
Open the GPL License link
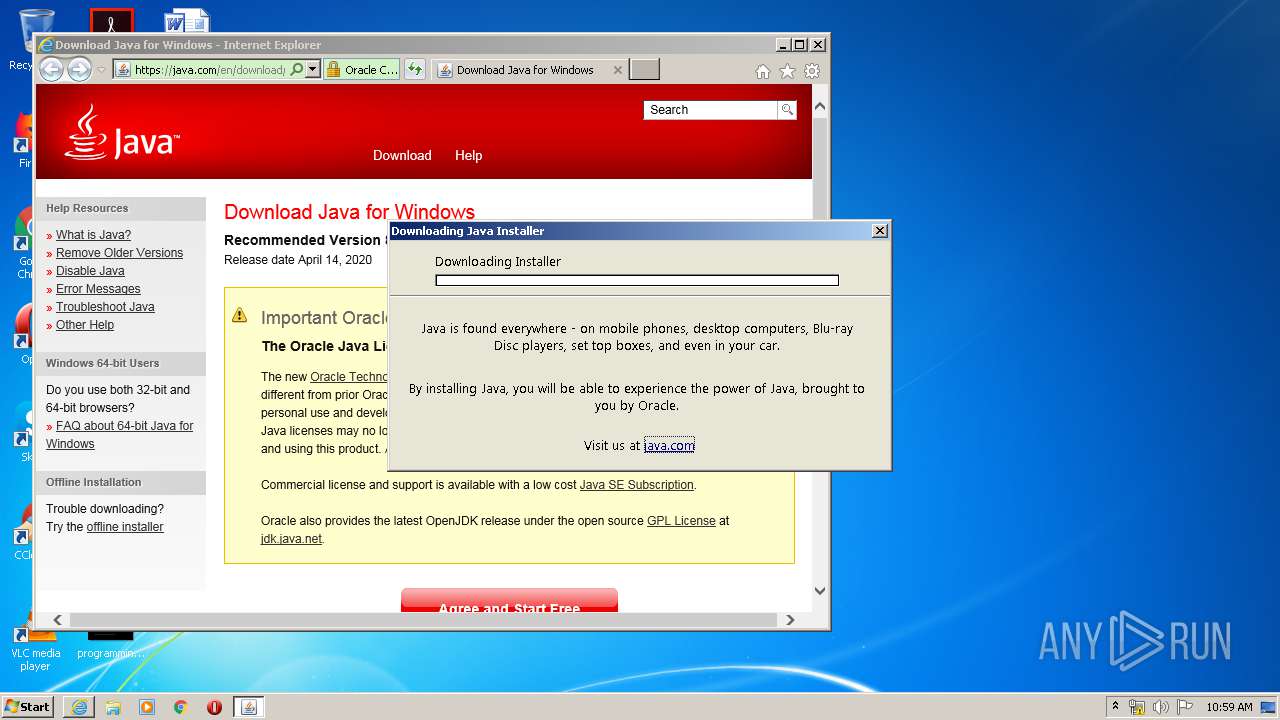pos(681,521)
